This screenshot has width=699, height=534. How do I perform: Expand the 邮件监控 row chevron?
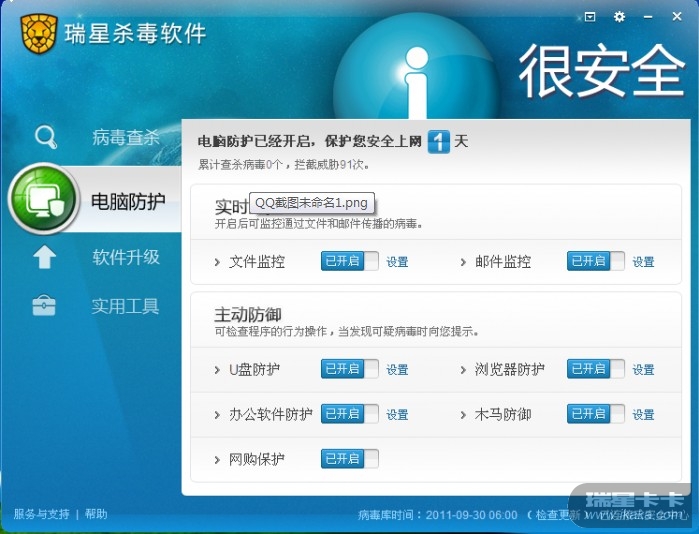point(463,262)
